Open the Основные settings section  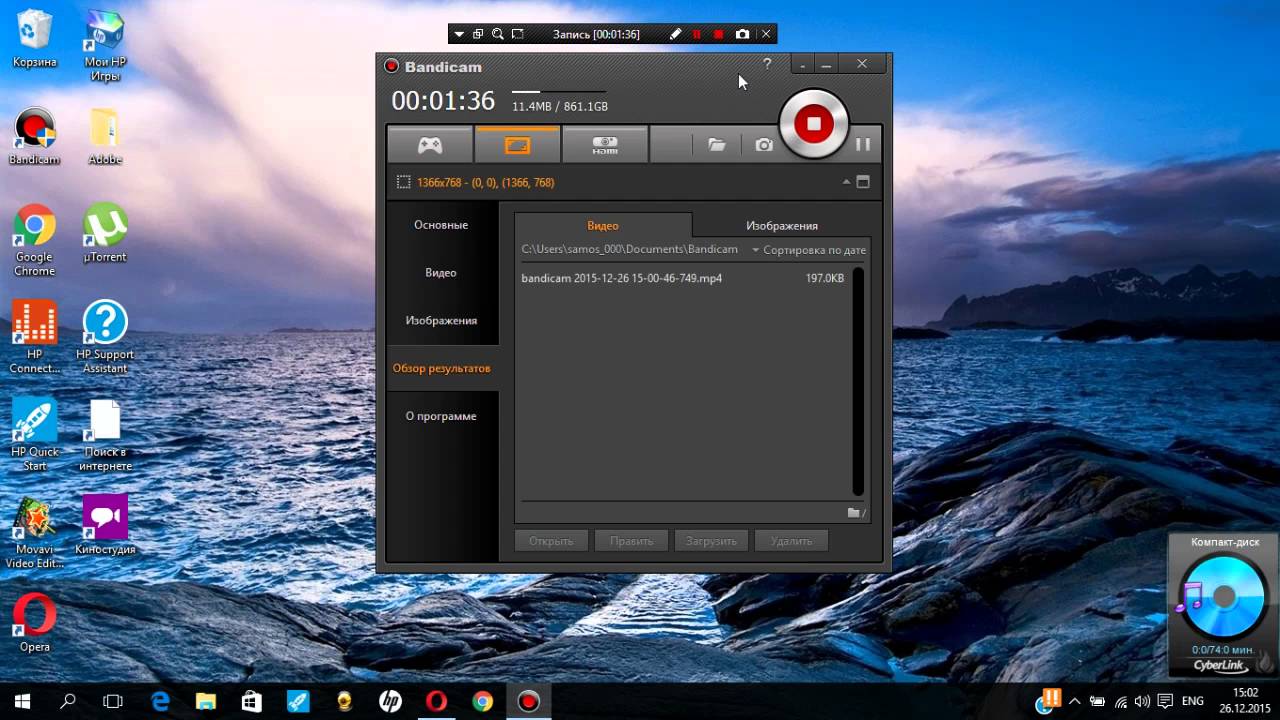[441, 225]
